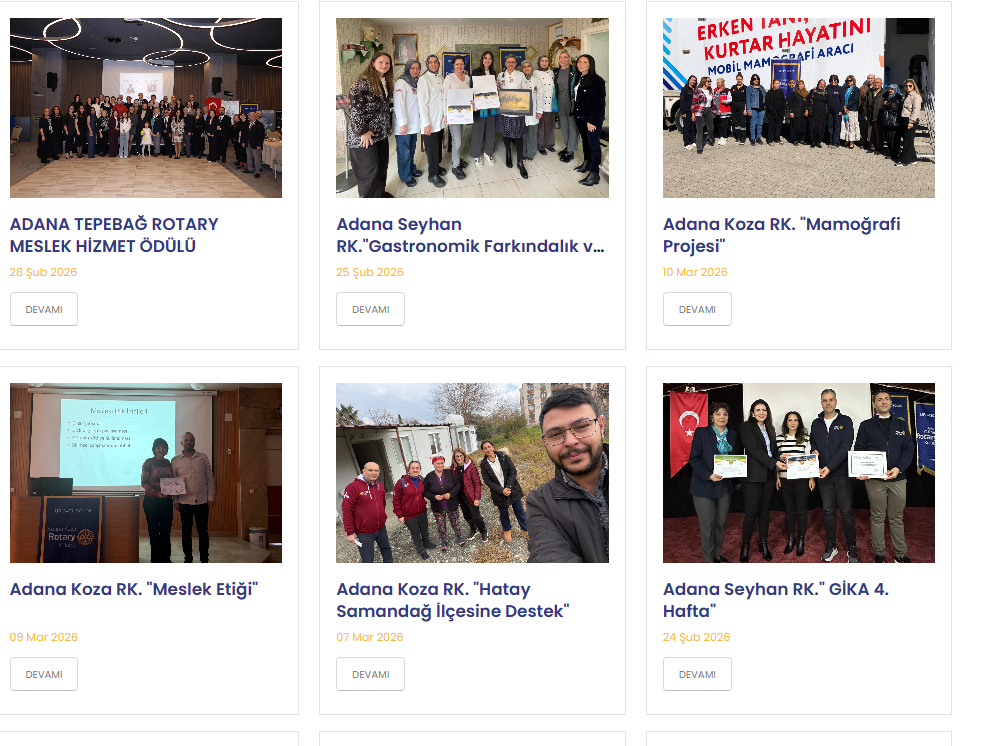
Task: Click DEVAMI under the Gastronomik Farkındalık post
Action: [371, 309]
